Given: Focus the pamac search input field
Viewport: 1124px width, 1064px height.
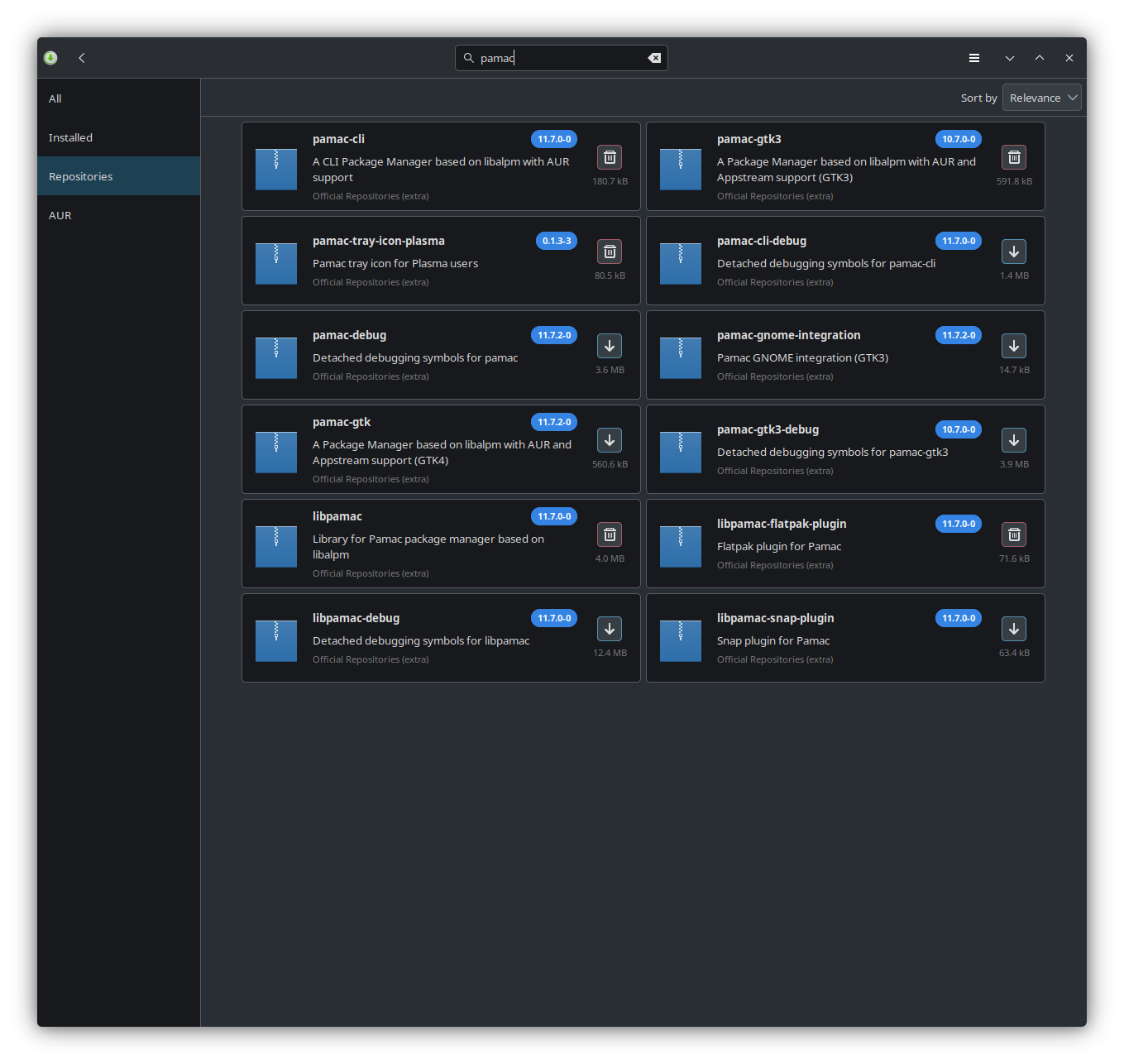Looking at the screenshot, I should (562, 58).
